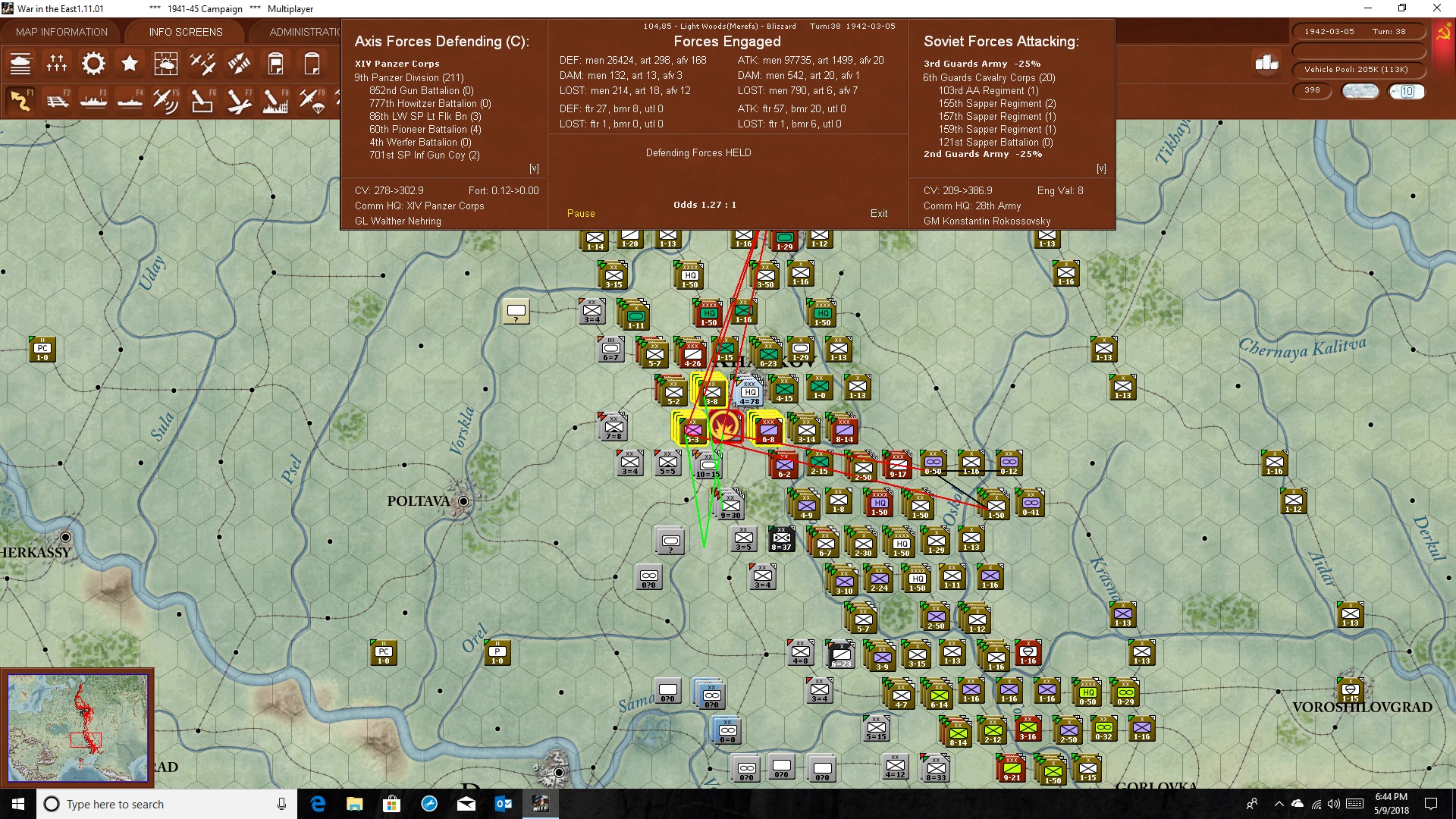Pause the combat resolution display
The width and height of the screenshot is (1456, 819).
coord(581,214)
